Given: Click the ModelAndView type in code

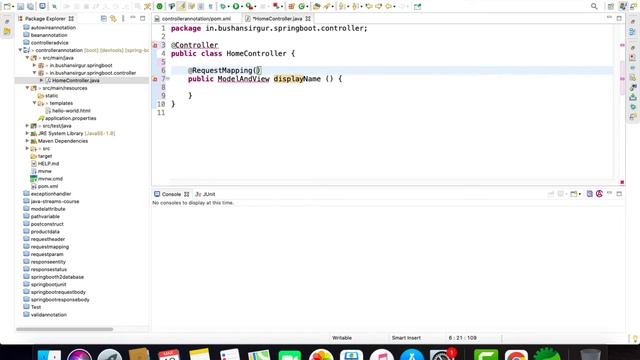Looking at the screenshot, I should point(243,79).
